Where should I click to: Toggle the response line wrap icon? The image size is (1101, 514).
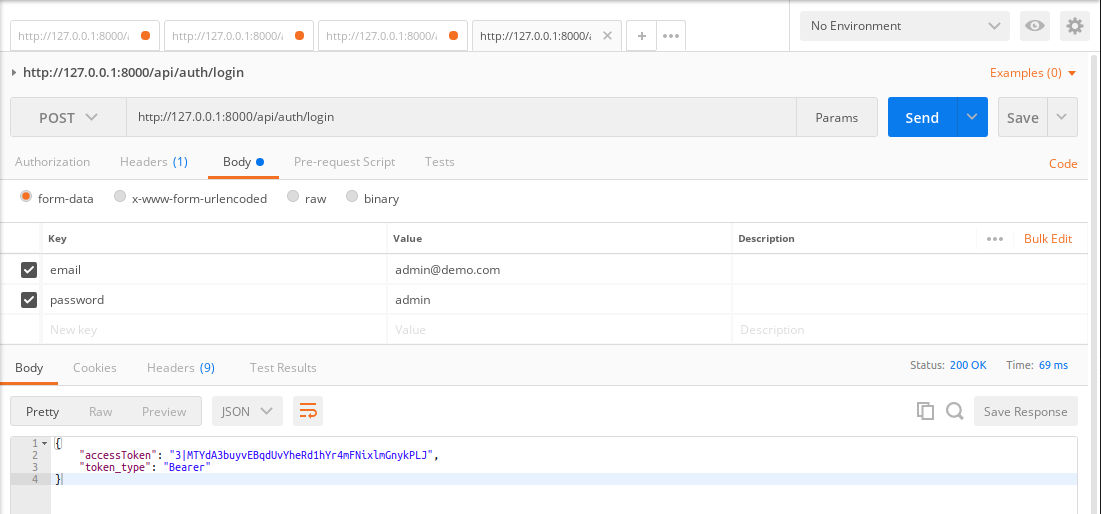click(x=308, y=411)
